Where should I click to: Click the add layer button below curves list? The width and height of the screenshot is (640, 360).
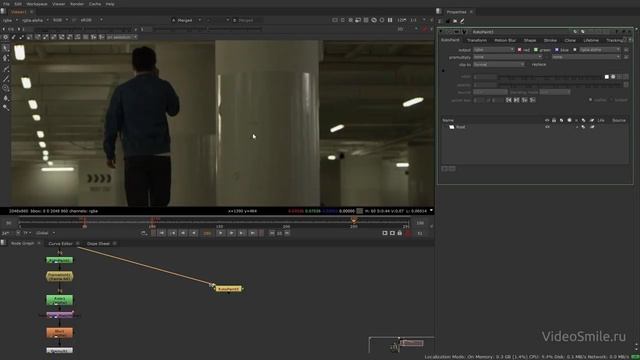pos(445,169)
